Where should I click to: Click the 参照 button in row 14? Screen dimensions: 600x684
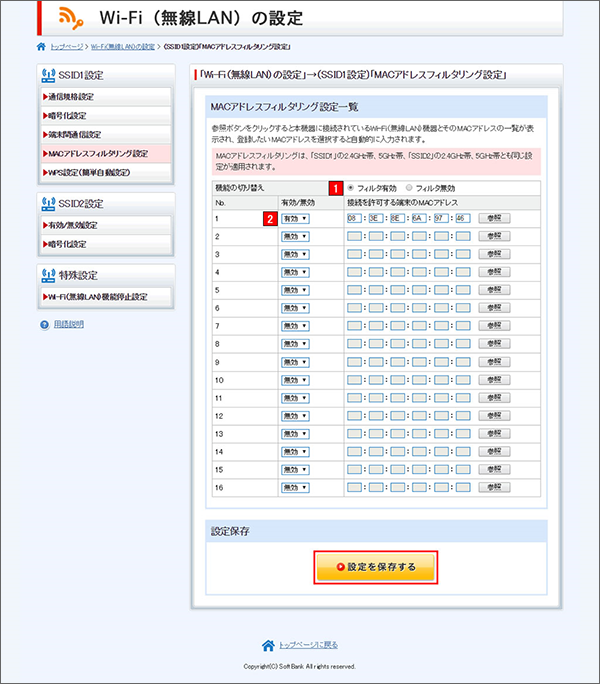(494, 451)
